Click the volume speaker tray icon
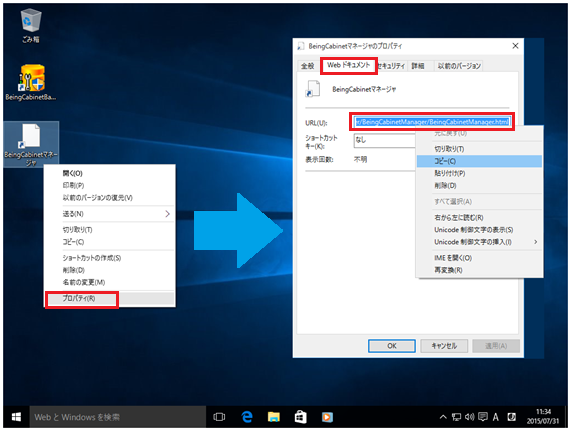Screen dimensions: 571x431 (470, 417)
